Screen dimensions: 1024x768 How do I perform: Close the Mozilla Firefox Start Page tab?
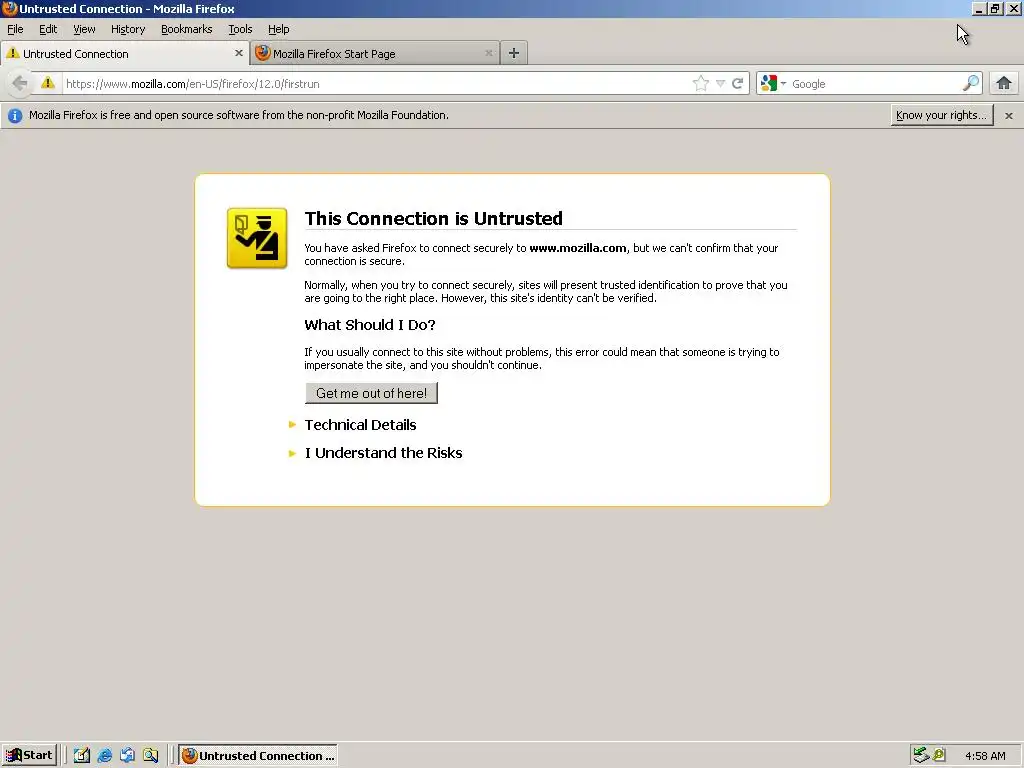pyautogui.click(x=488, y=53)
